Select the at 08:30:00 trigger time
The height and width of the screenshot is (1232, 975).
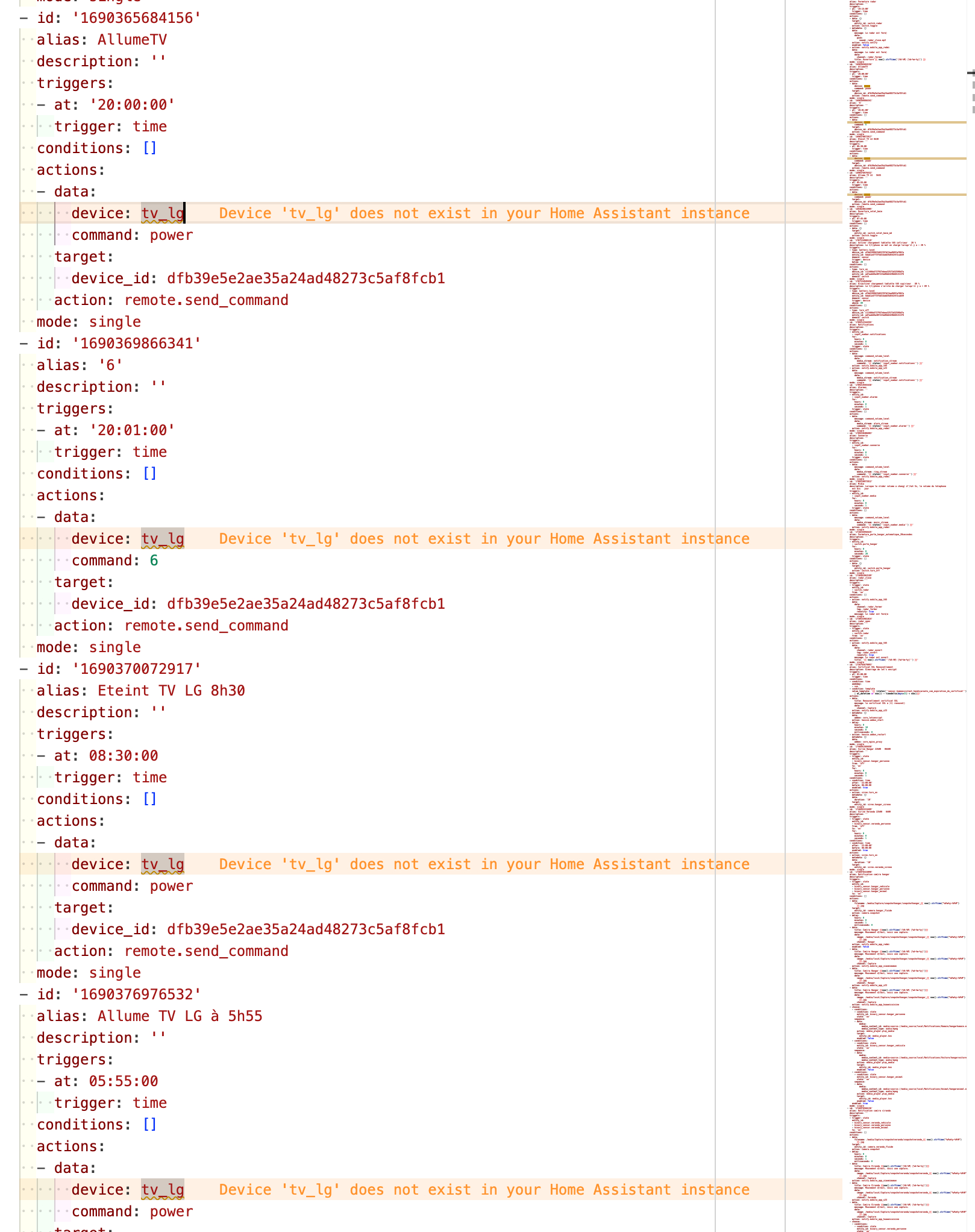click(124, 756)
